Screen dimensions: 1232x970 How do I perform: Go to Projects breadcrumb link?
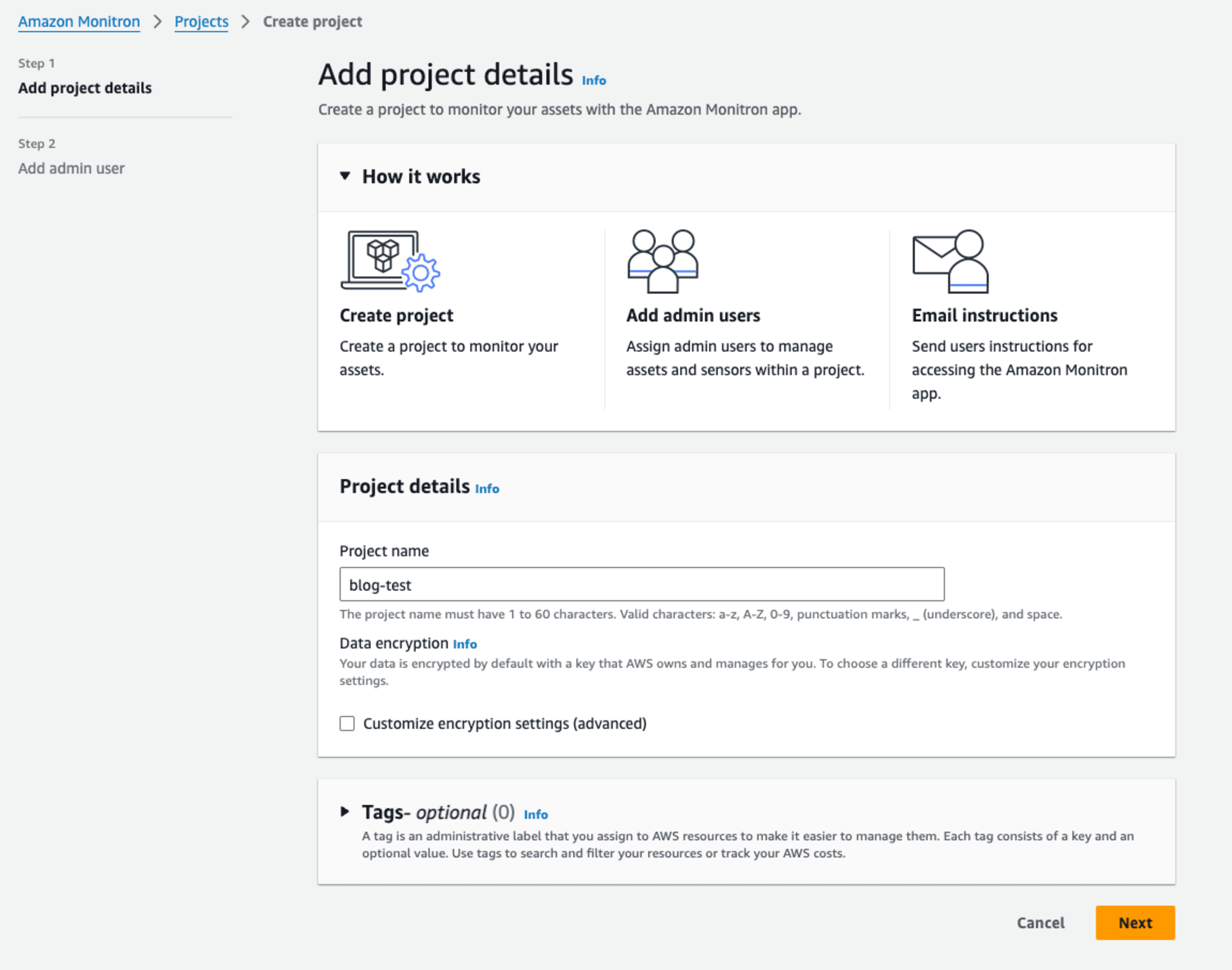click(x=201, y=22)
